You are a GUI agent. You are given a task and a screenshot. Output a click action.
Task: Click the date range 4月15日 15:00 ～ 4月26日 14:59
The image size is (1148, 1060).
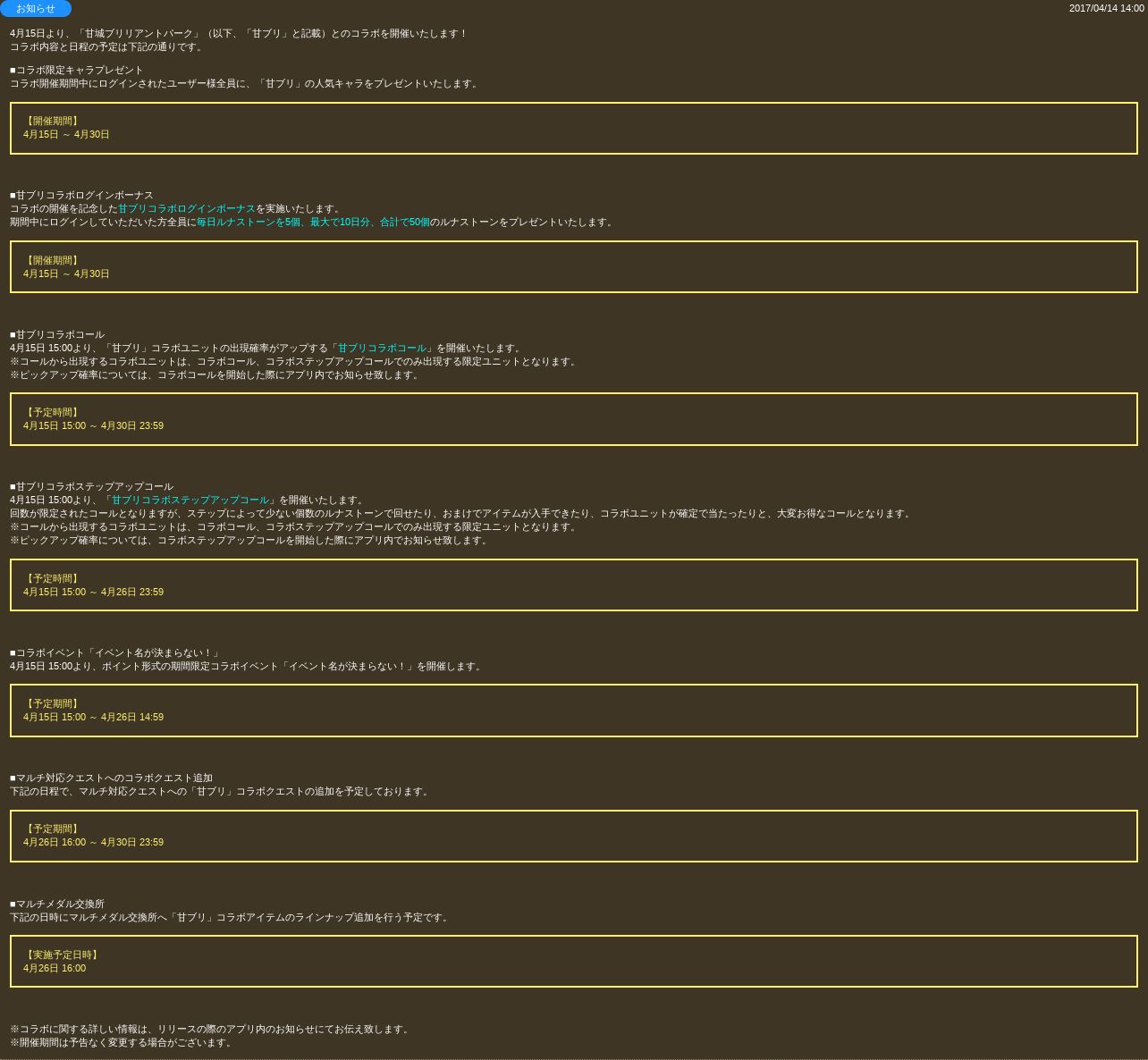(x=93, y=717)
